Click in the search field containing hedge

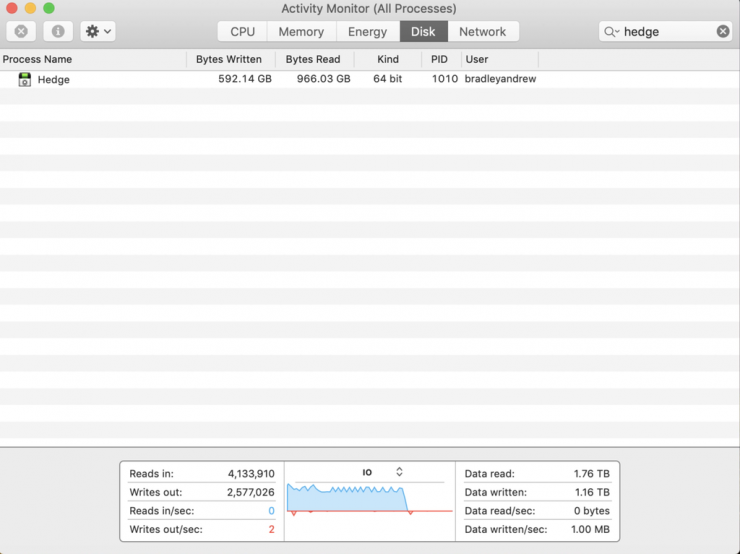tap(665, 31)
